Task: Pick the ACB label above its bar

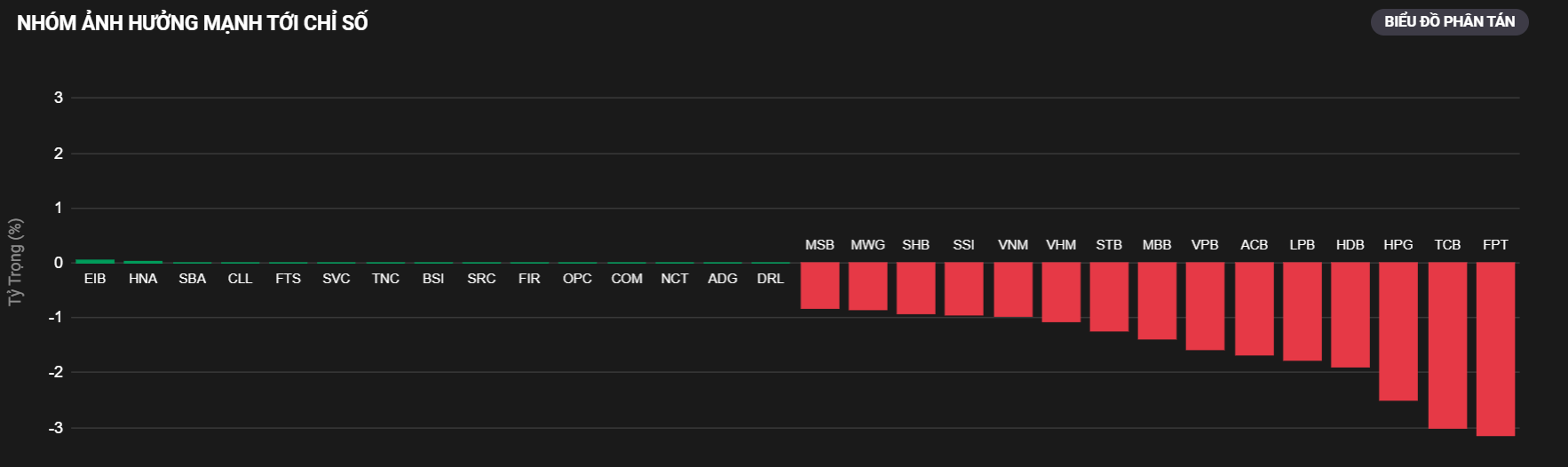Action: pos(1255,245)
